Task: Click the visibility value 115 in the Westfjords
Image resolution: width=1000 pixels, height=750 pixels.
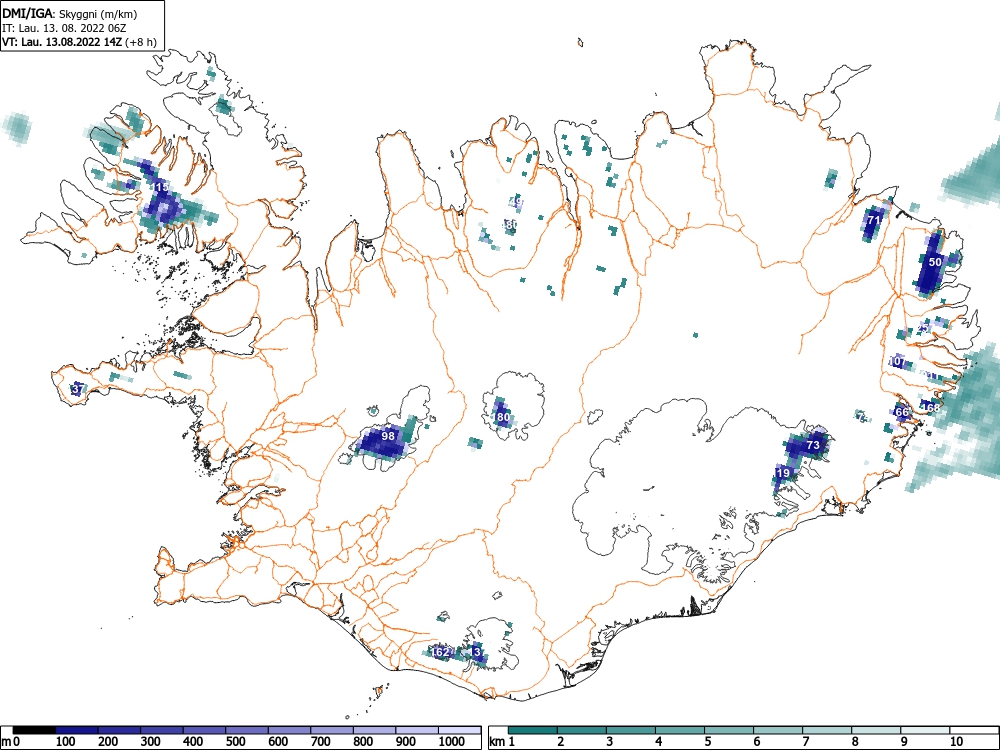Action: pos(161,188)
